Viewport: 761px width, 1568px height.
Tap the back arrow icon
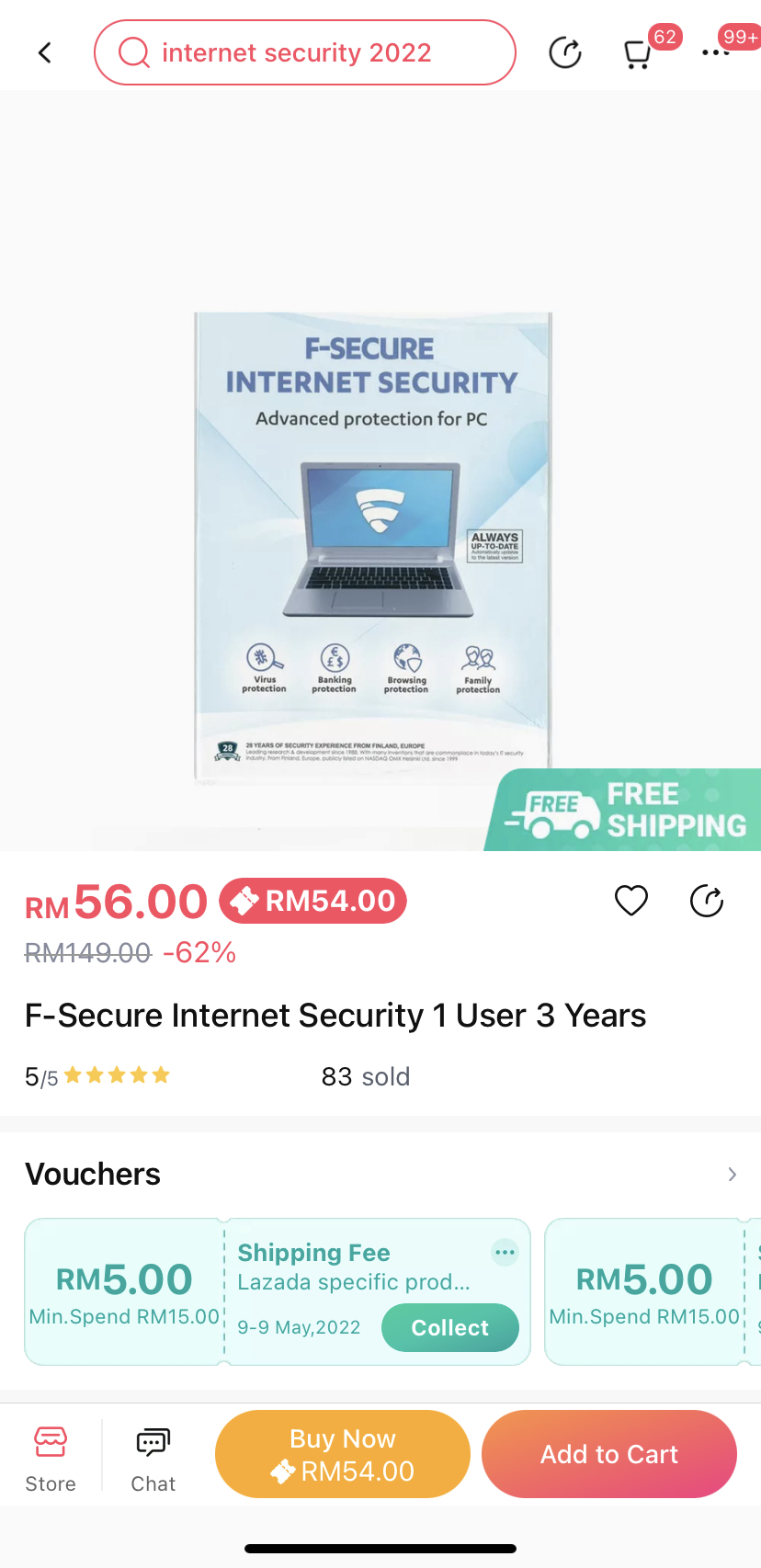(45, 53)
